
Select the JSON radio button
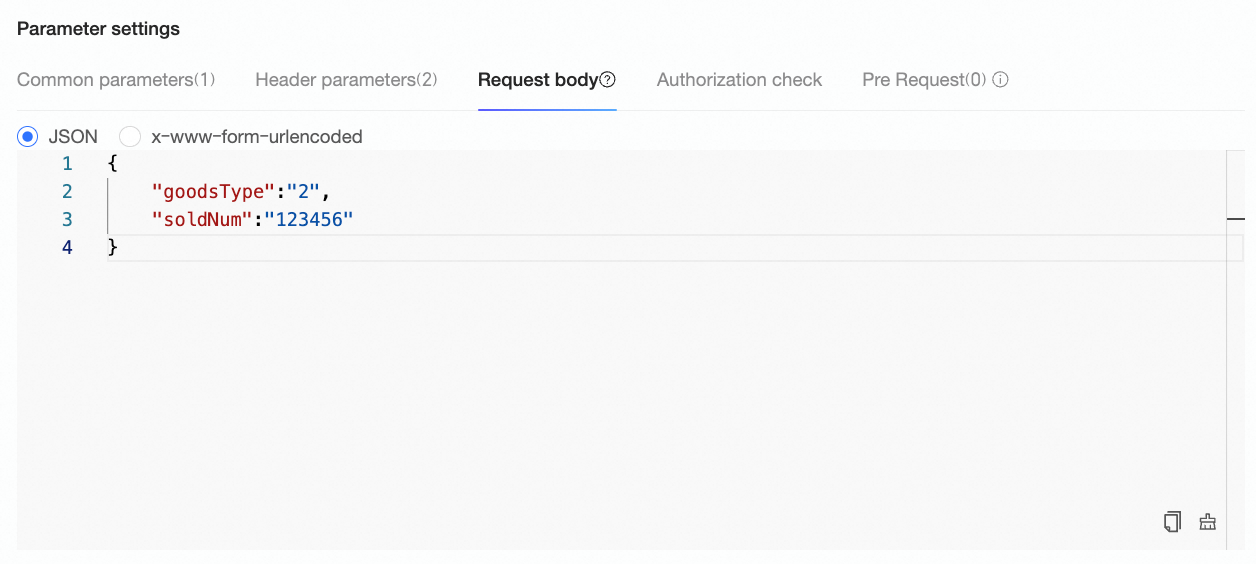coord(28,136)
